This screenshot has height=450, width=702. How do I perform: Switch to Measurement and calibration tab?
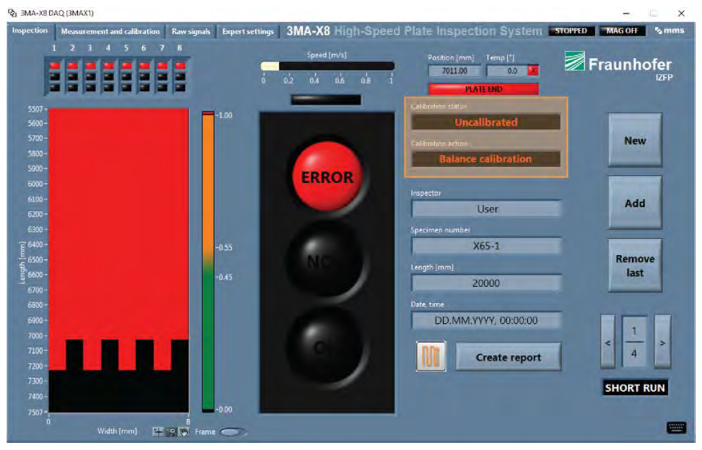coord(110,32)
